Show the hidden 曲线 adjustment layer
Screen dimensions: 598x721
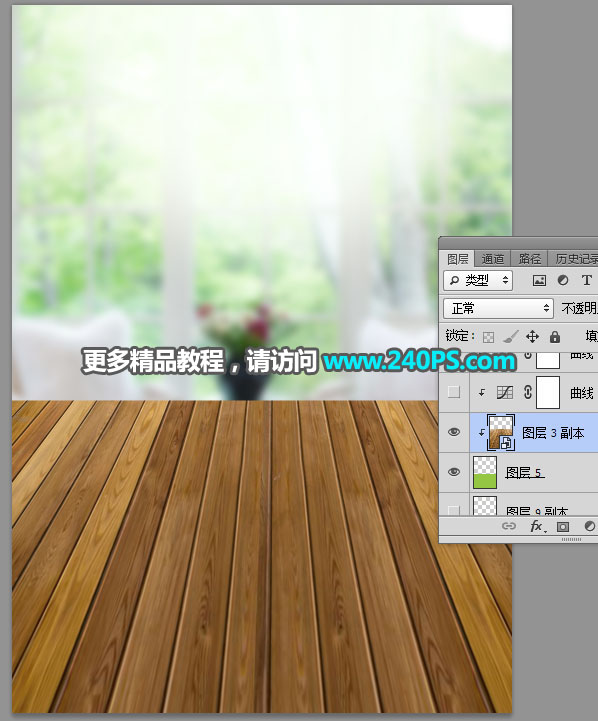pos(454,392)
